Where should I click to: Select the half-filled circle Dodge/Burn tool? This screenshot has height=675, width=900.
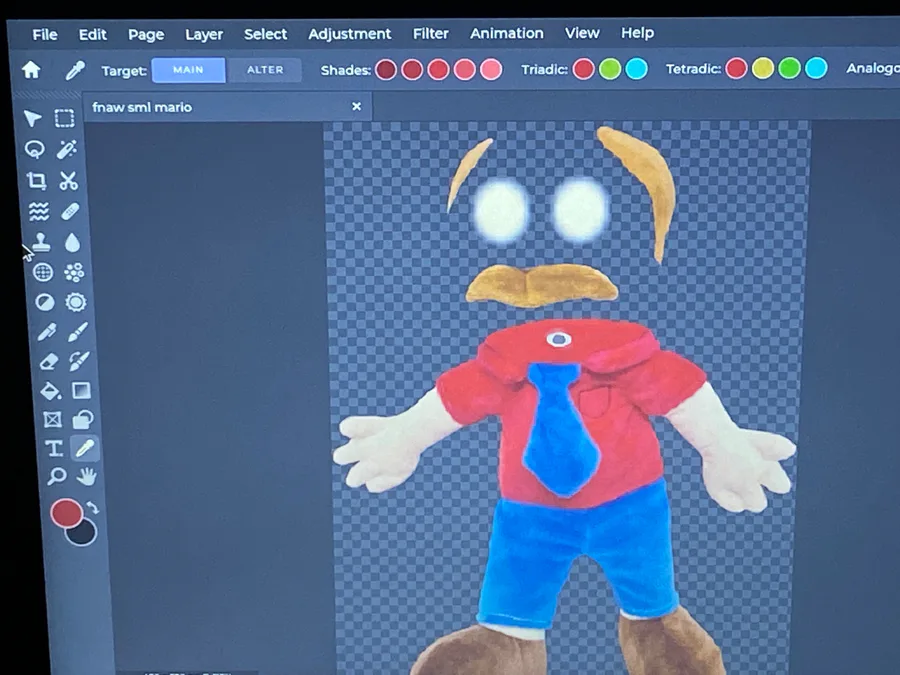pos(45,302)
